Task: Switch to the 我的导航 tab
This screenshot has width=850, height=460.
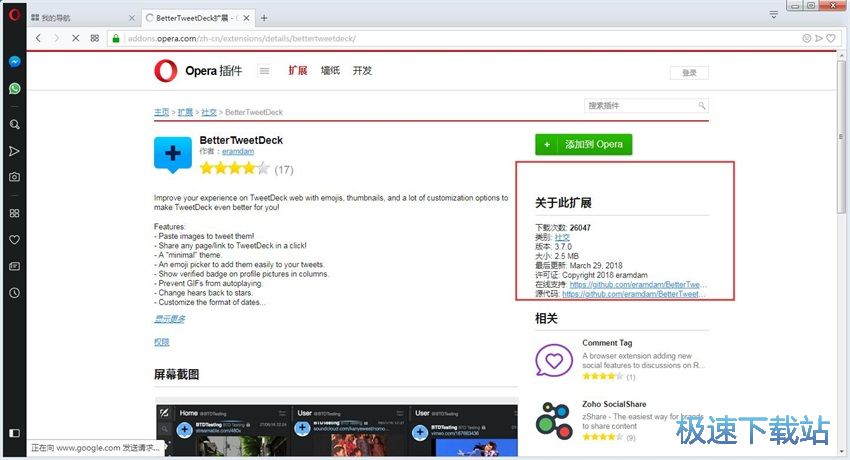Action: pos(82,18)
